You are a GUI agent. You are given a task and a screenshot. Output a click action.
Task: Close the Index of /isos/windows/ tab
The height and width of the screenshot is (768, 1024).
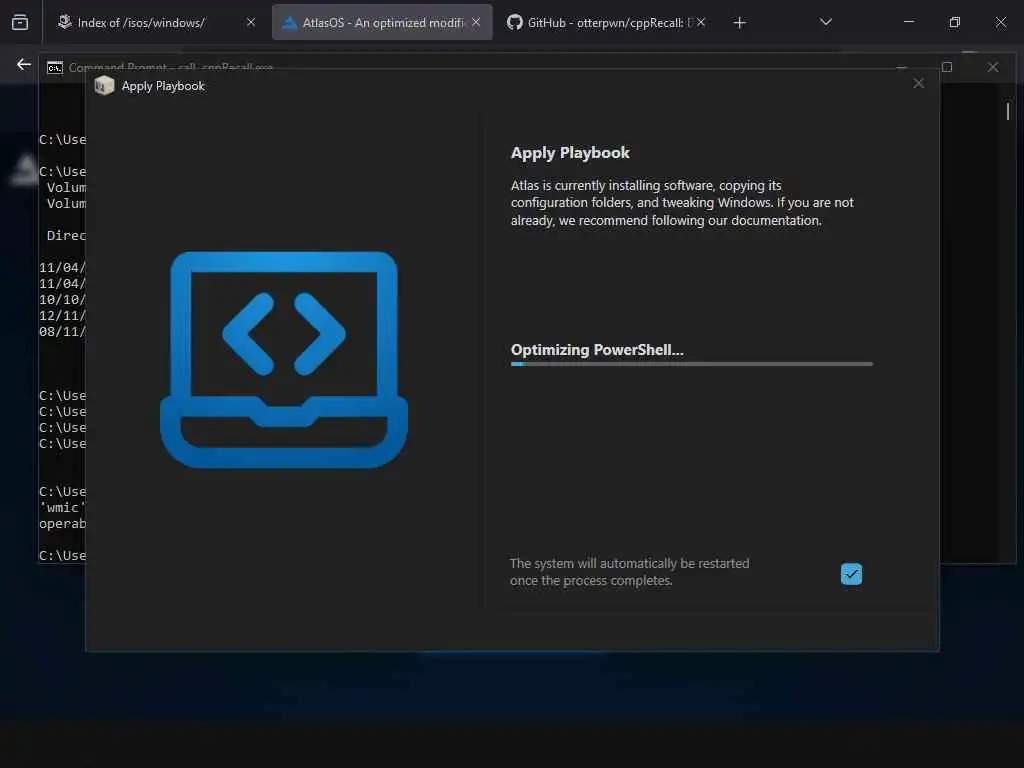(x=251, y=22)
